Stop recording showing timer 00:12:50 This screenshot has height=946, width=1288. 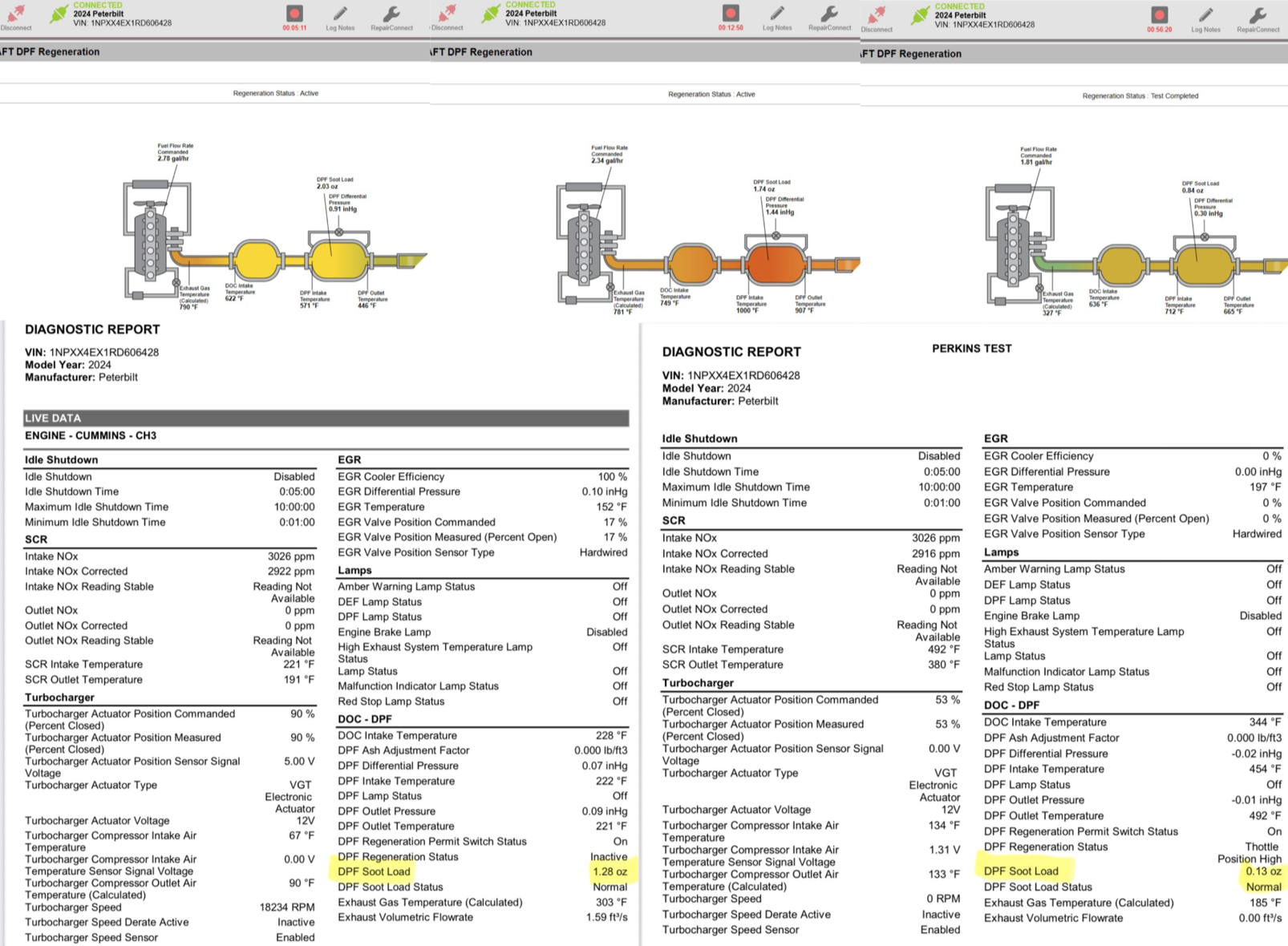pyautogui.click(x=731, y=14)
